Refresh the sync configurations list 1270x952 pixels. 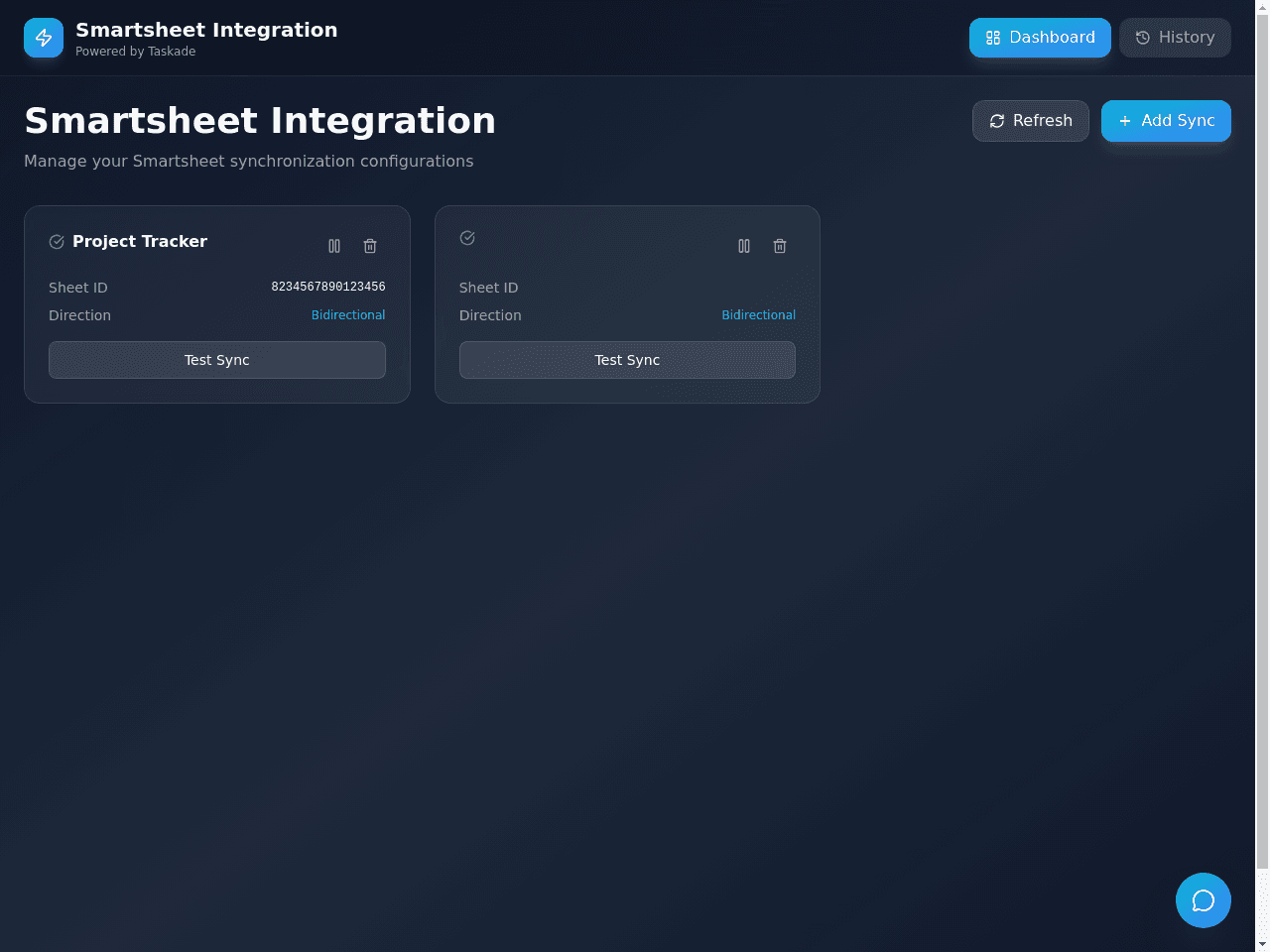click(1031, 121)
